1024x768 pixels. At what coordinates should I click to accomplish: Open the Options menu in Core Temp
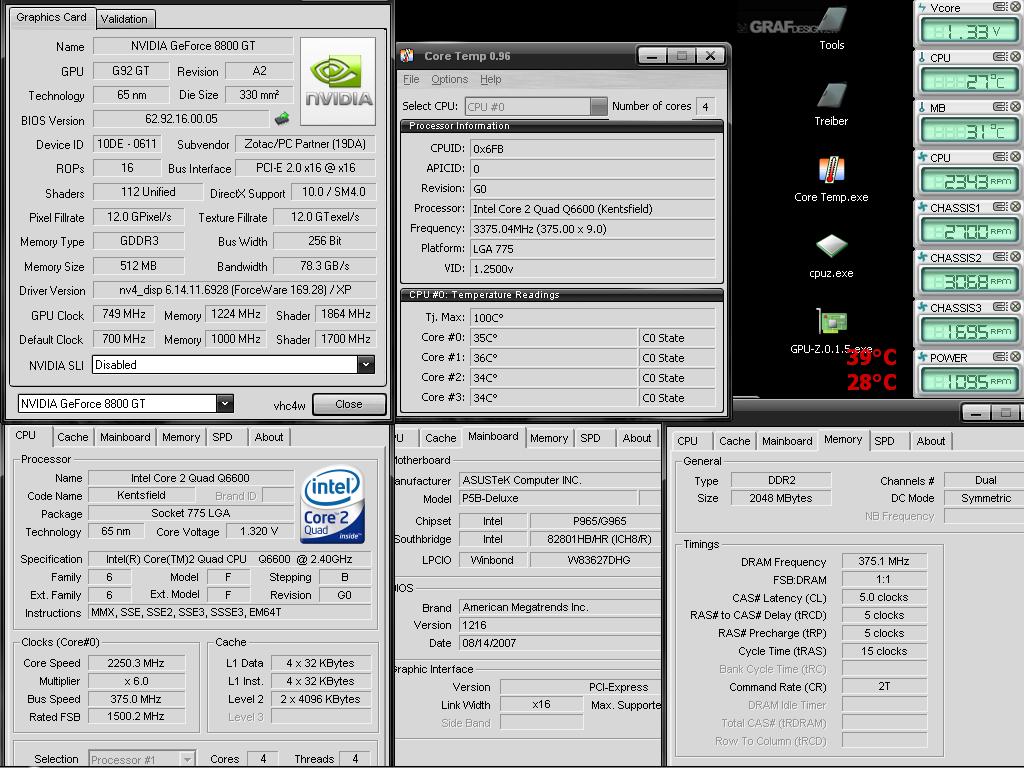click(x=449, y=79)
